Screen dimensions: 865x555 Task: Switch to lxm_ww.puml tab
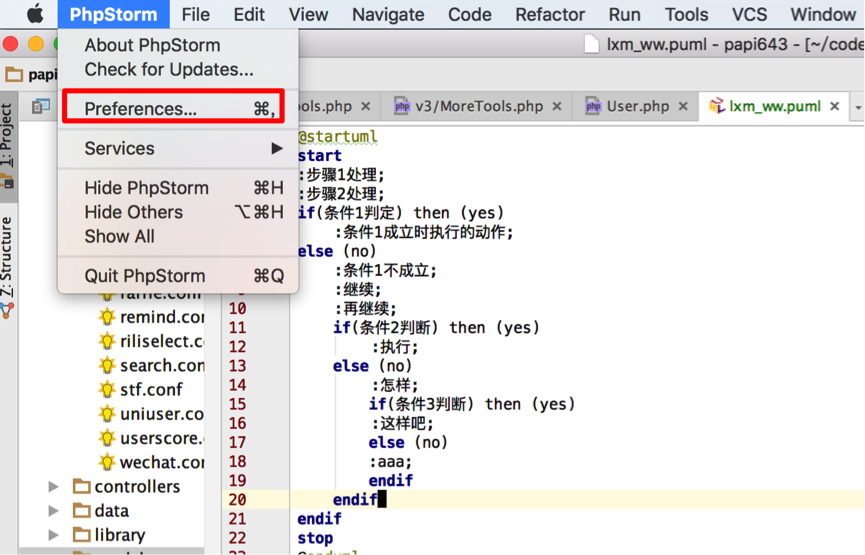point(775,106)
